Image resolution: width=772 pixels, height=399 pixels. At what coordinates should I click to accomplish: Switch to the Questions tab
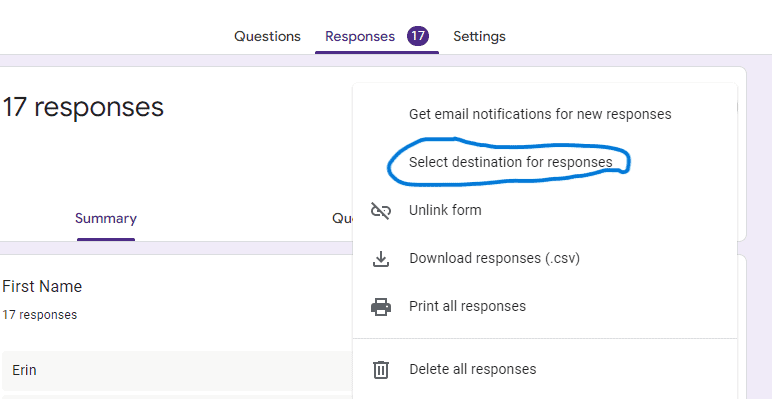pos(267,36)
